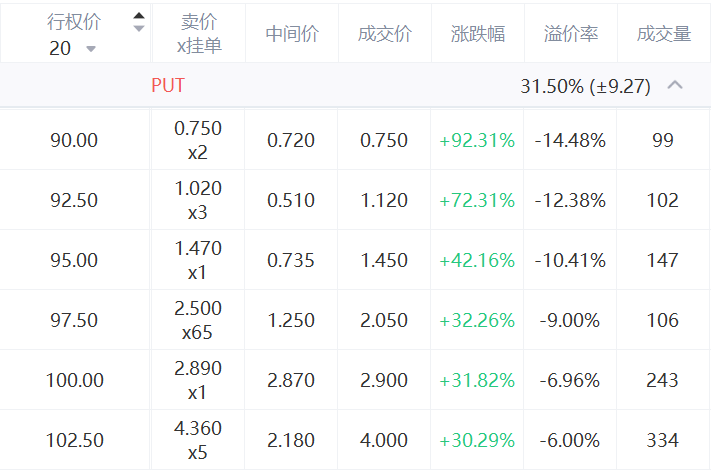Sort strike price descending with down arrow
The width and height of the screenshot is (711, 474).
(x=138, y=28)
